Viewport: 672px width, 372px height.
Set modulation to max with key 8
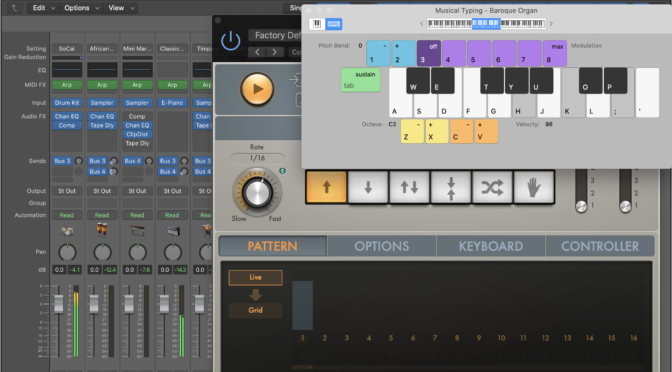pyautogui.click(x=555, y=53)
